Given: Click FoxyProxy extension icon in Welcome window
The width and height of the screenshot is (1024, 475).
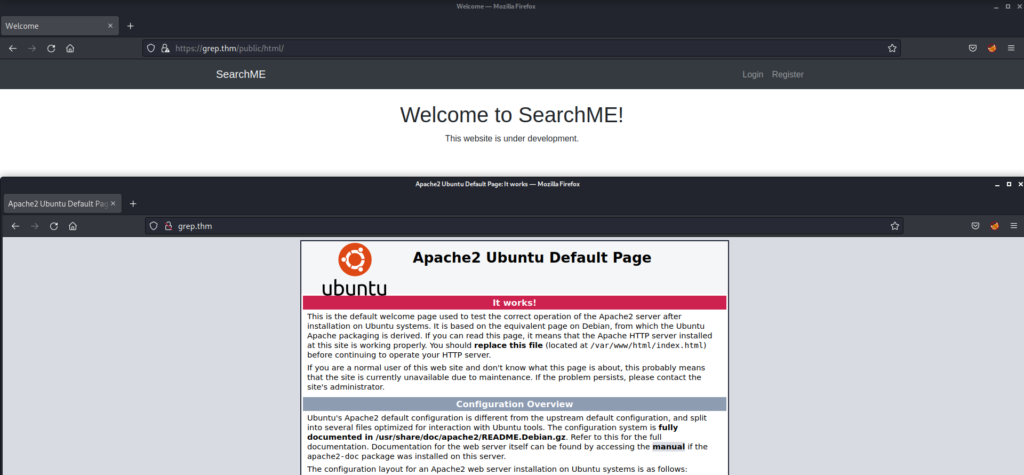Looking at the screenshot, I should tap(992, 48).
